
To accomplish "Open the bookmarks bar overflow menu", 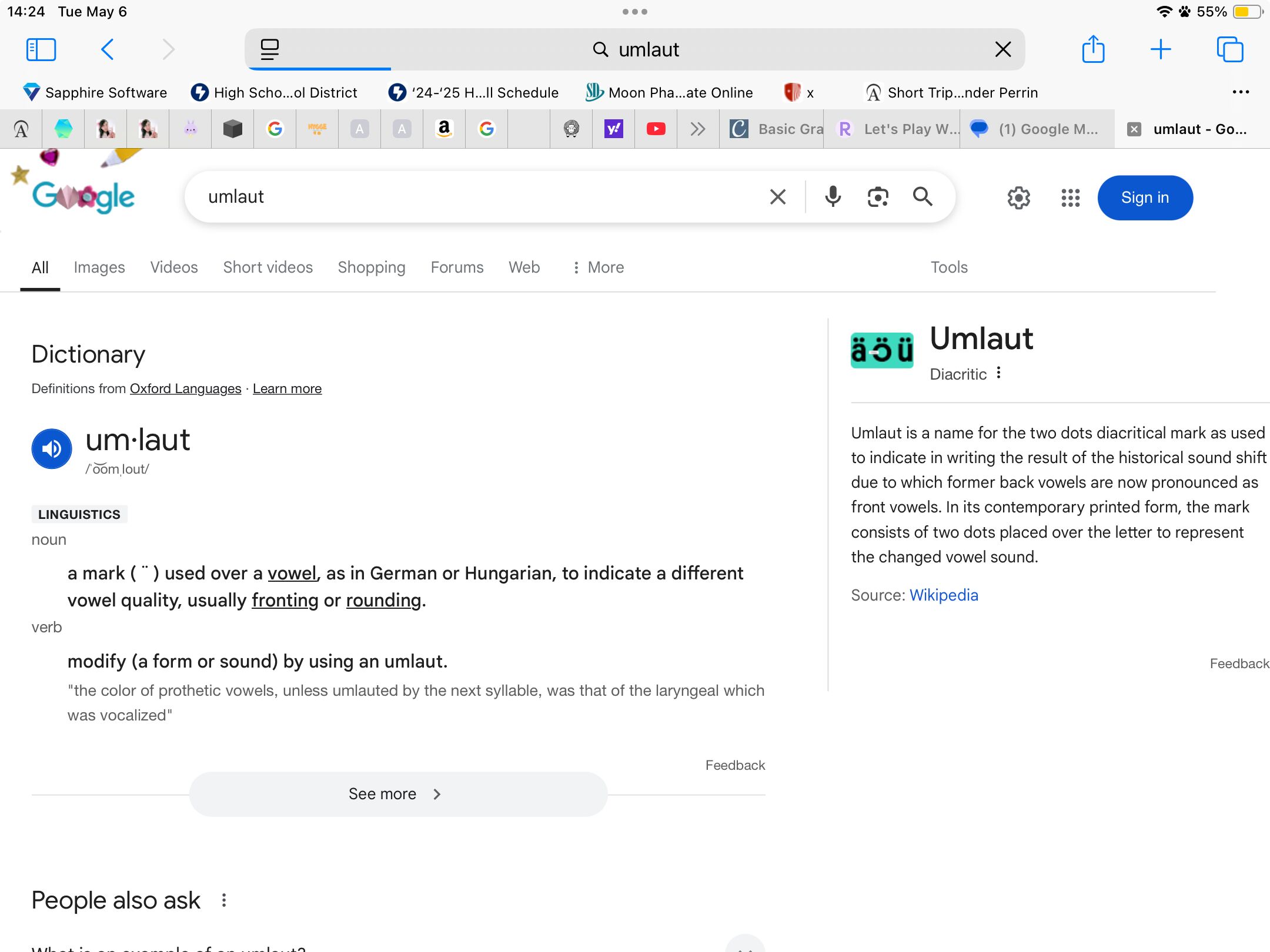I will click(1241, 92).
